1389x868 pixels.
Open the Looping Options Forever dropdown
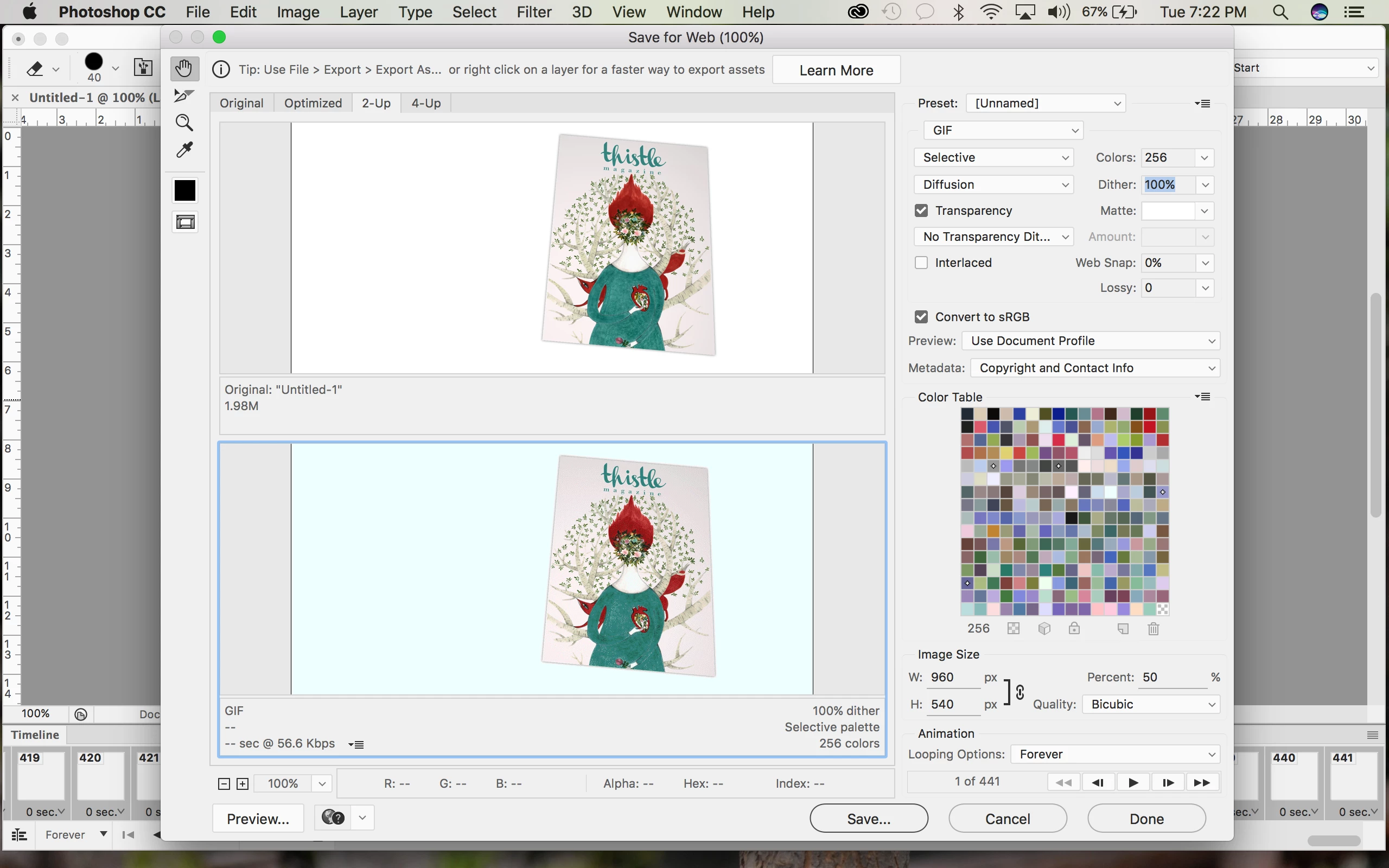point(1114,754)
